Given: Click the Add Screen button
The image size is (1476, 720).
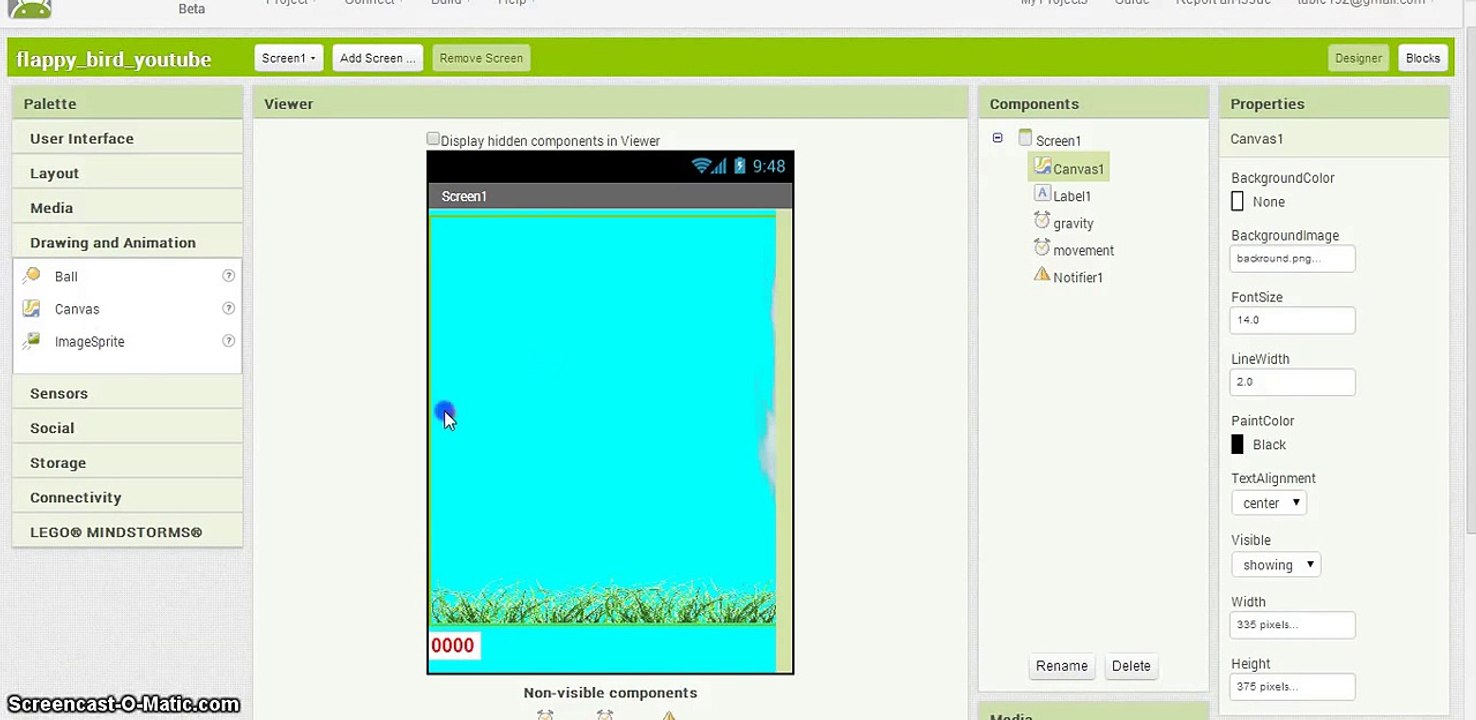Looking at the screenshot, I should (x=377, y=58).
